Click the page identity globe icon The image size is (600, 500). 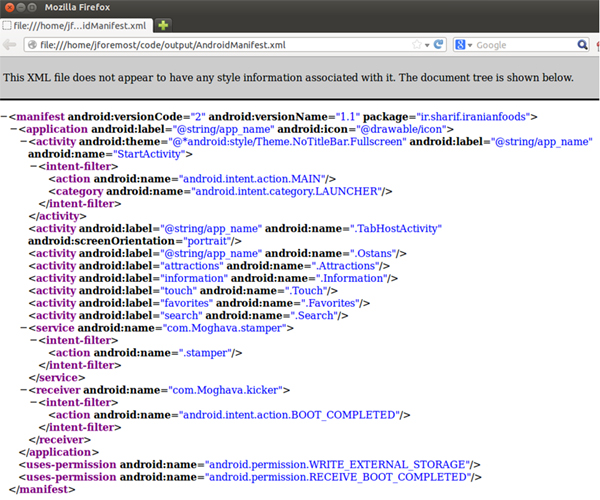[33, 45]
